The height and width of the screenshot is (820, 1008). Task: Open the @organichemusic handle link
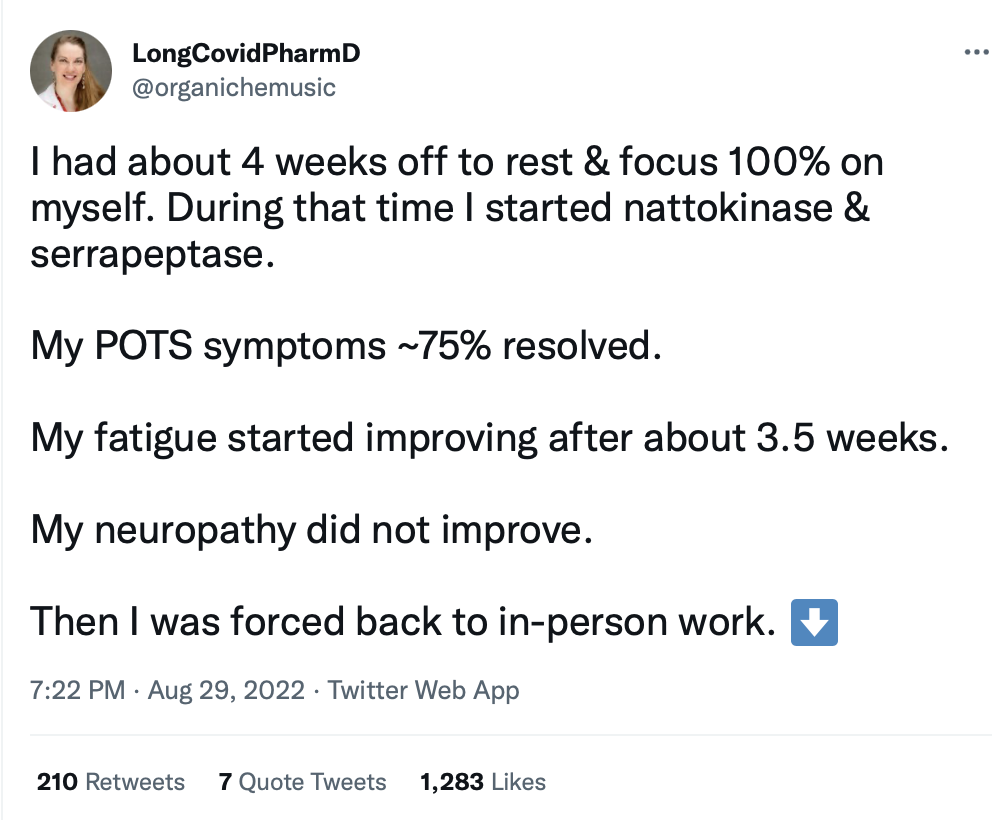234,87
